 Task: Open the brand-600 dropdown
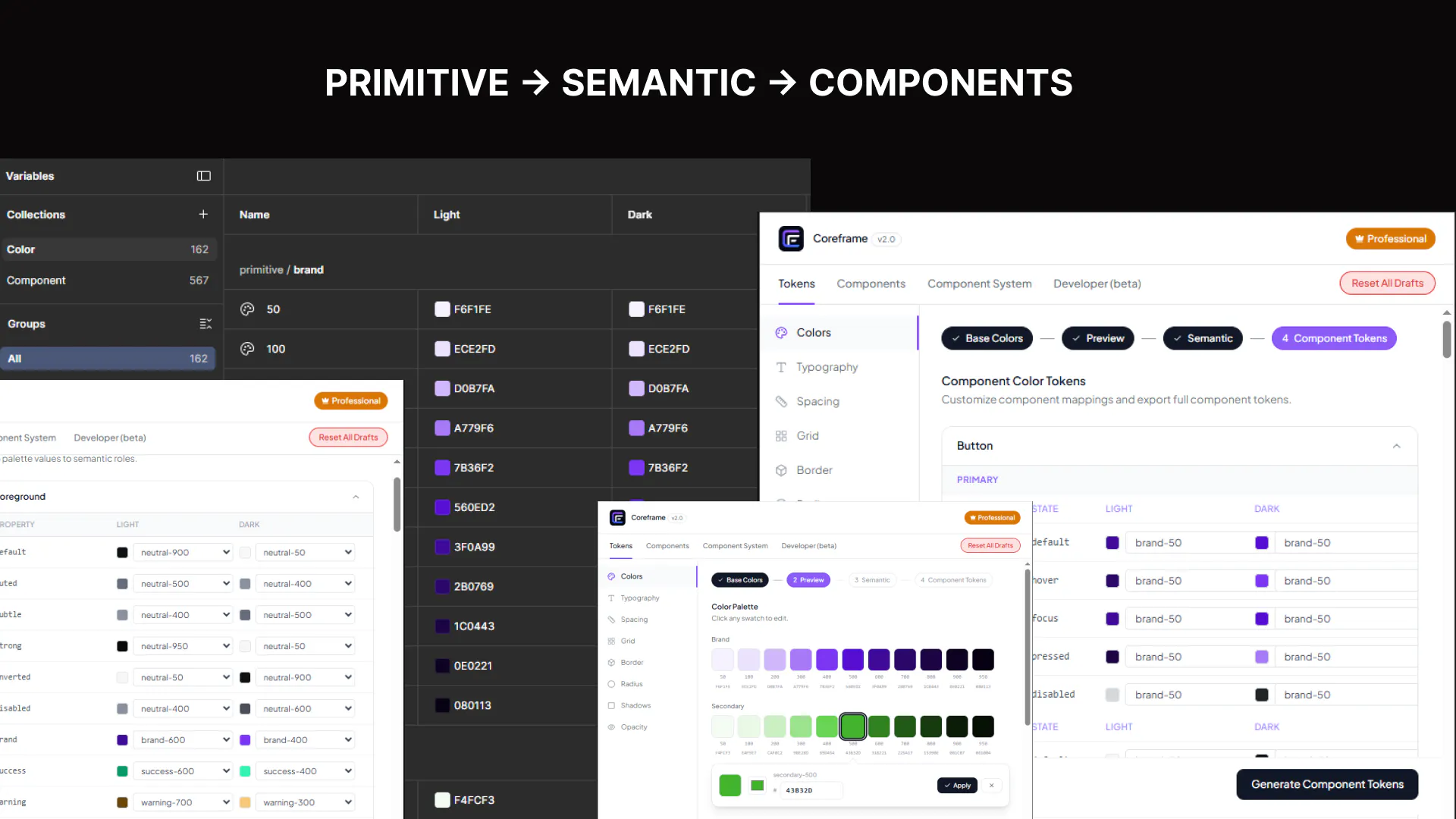182,740
